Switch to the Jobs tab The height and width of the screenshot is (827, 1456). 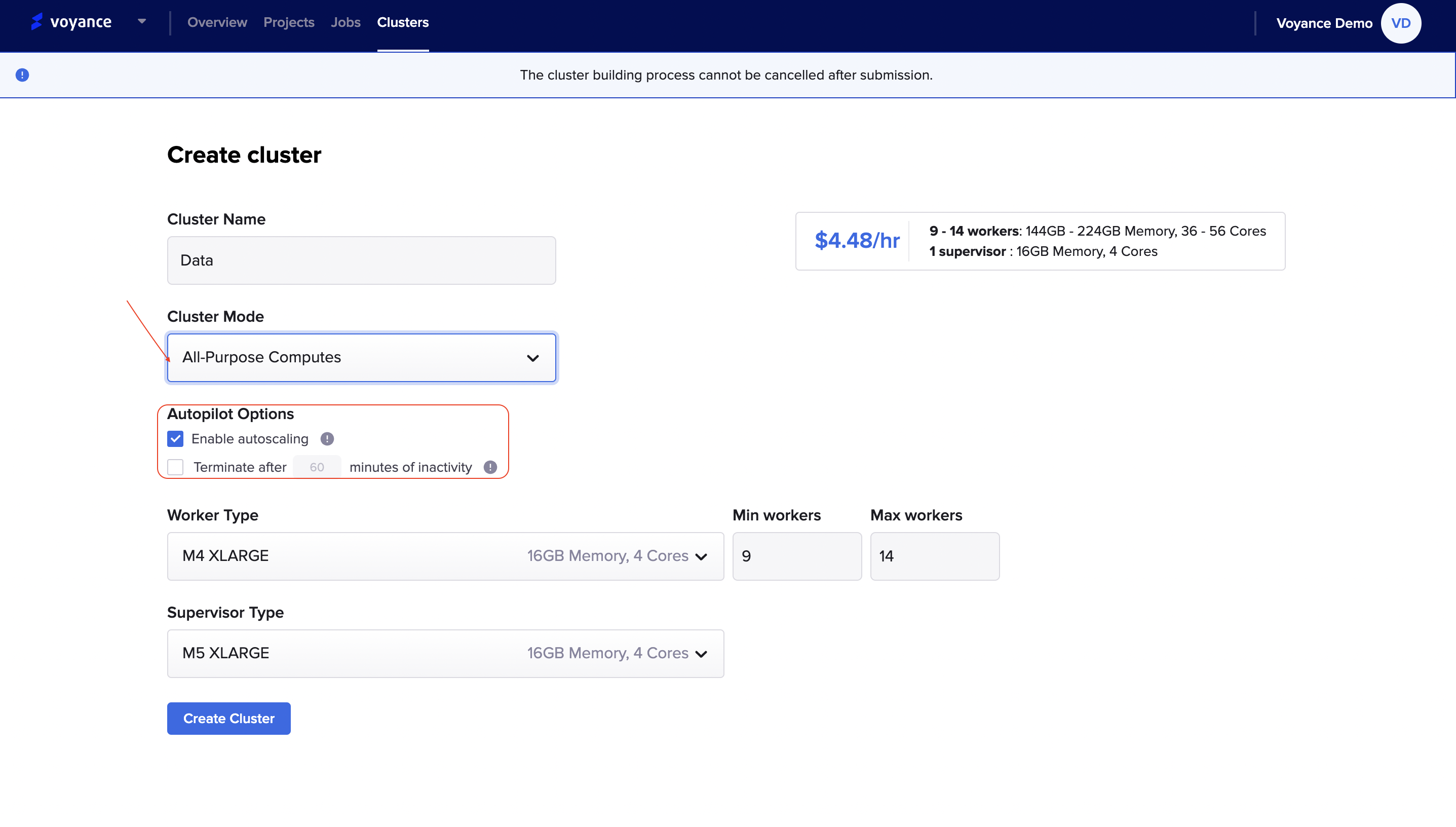[346, 22]
